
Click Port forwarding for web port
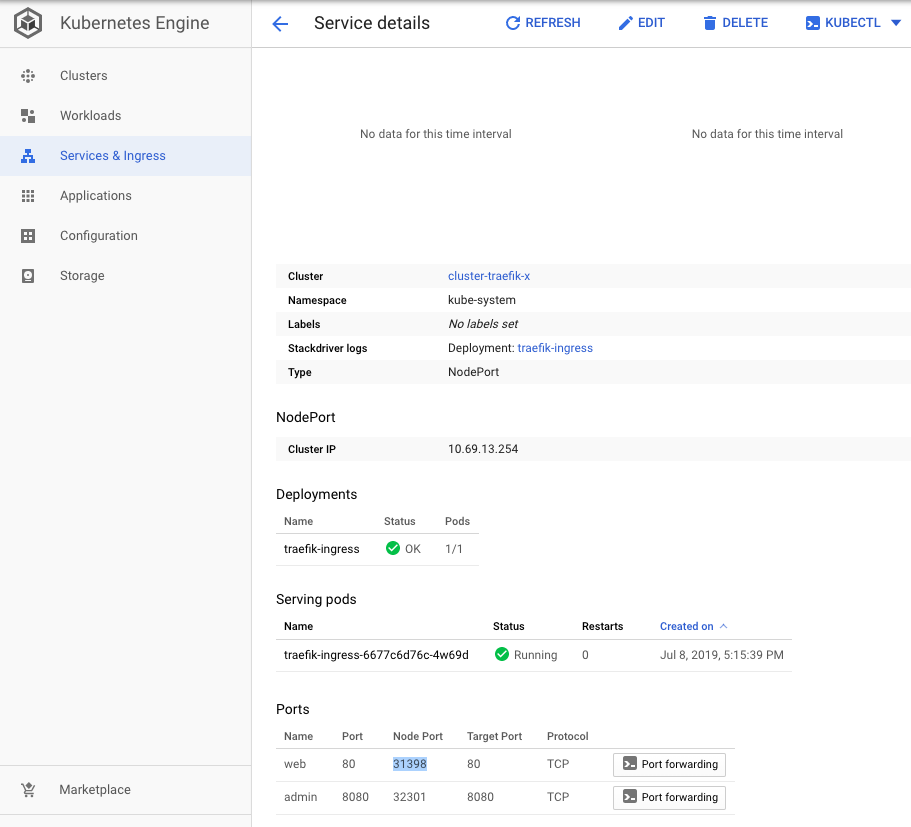tap(669, 764)
